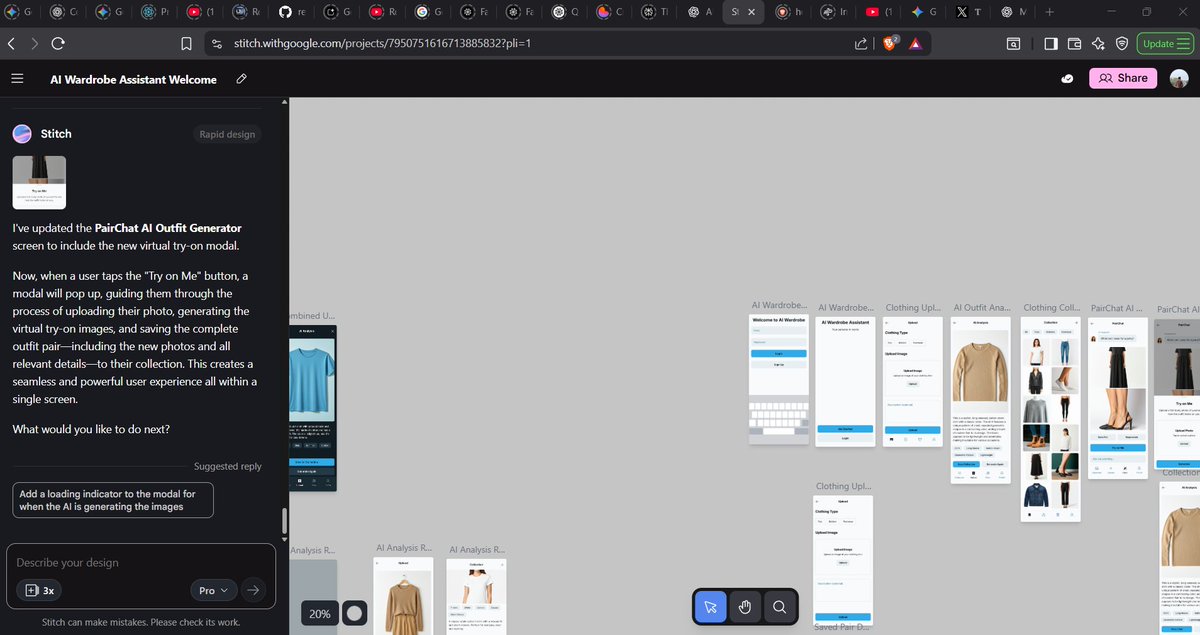Open Brave Rewards triangle icon
1200x635 pixels.
pyautogui.click(x=915, y=44)
